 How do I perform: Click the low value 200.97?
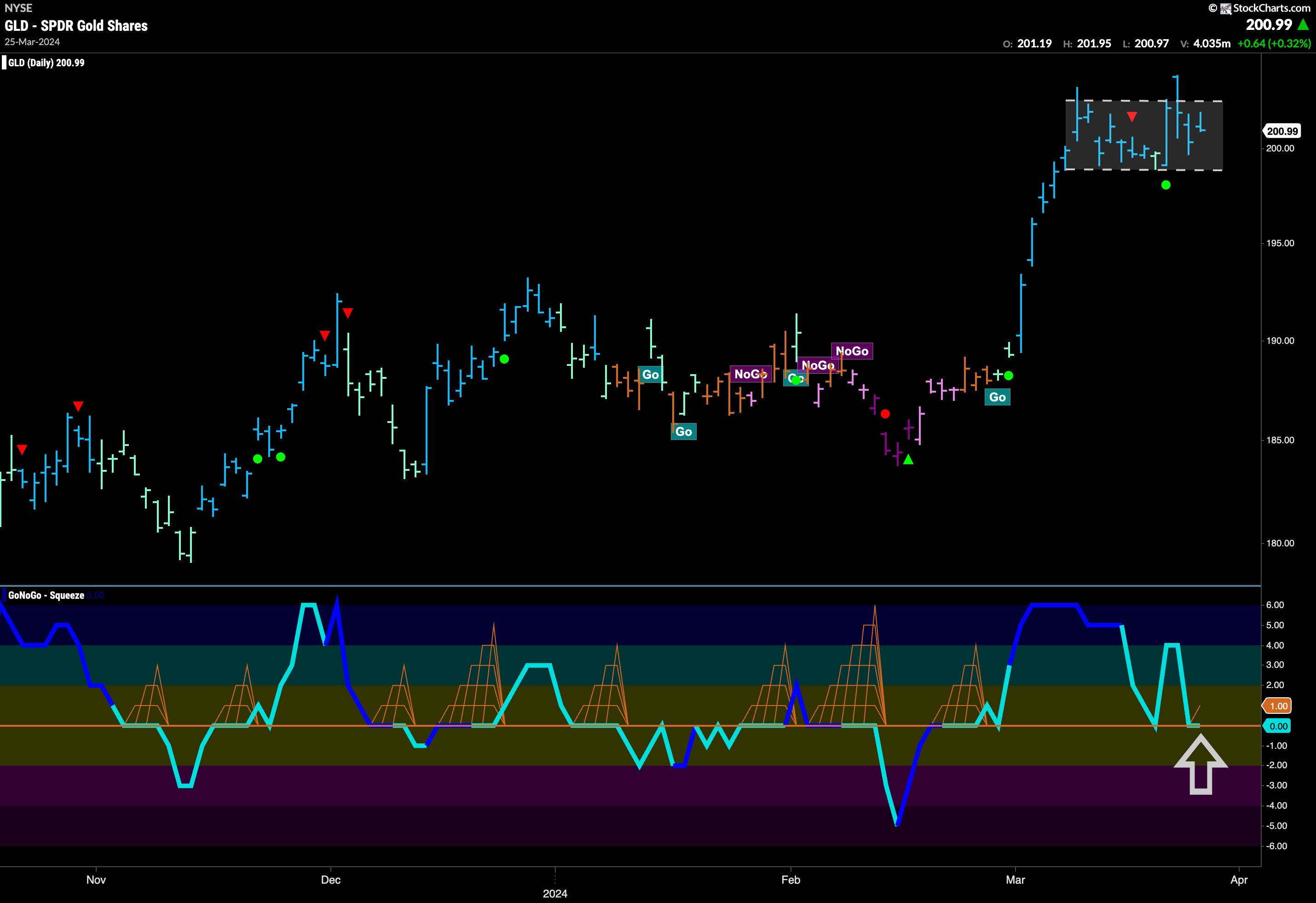1151,44
